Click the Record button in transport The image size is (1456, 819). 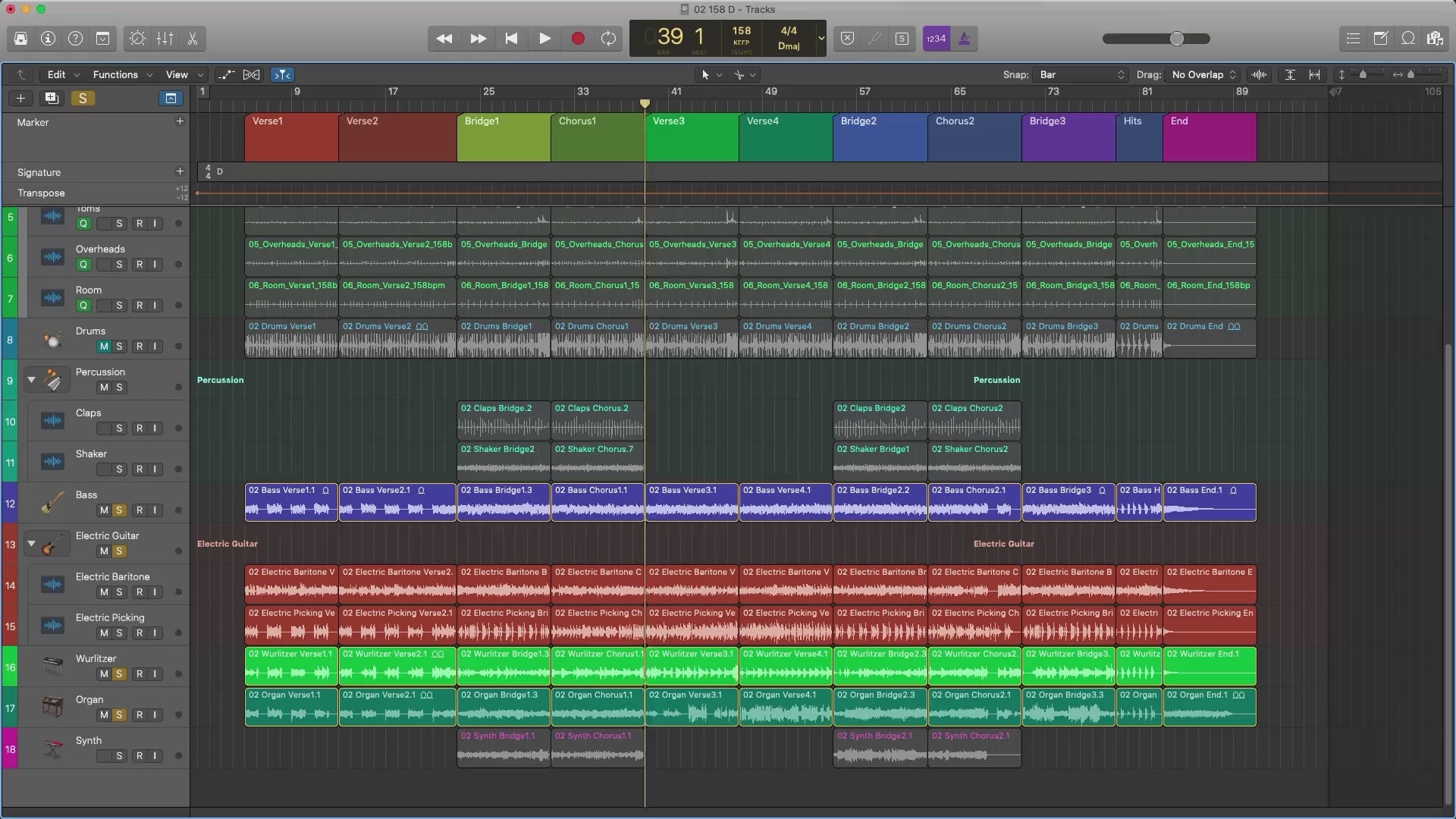(578, 39)
